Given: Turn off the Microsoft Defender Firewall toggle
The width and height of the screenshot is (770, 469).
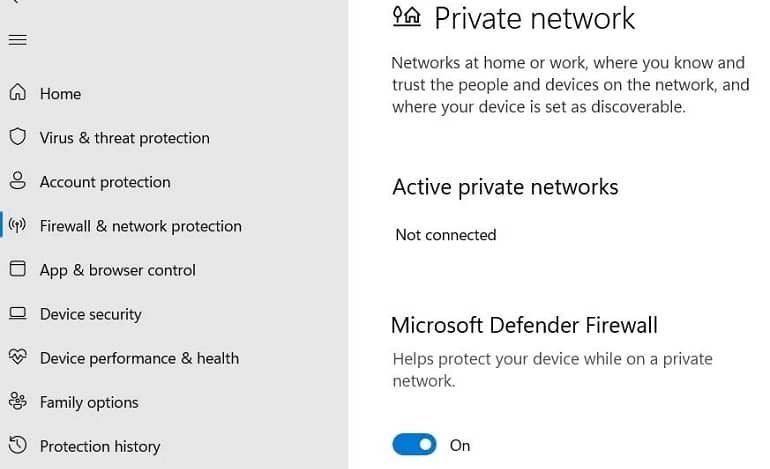Looking at the screenshot, I should tap(414, 444).
